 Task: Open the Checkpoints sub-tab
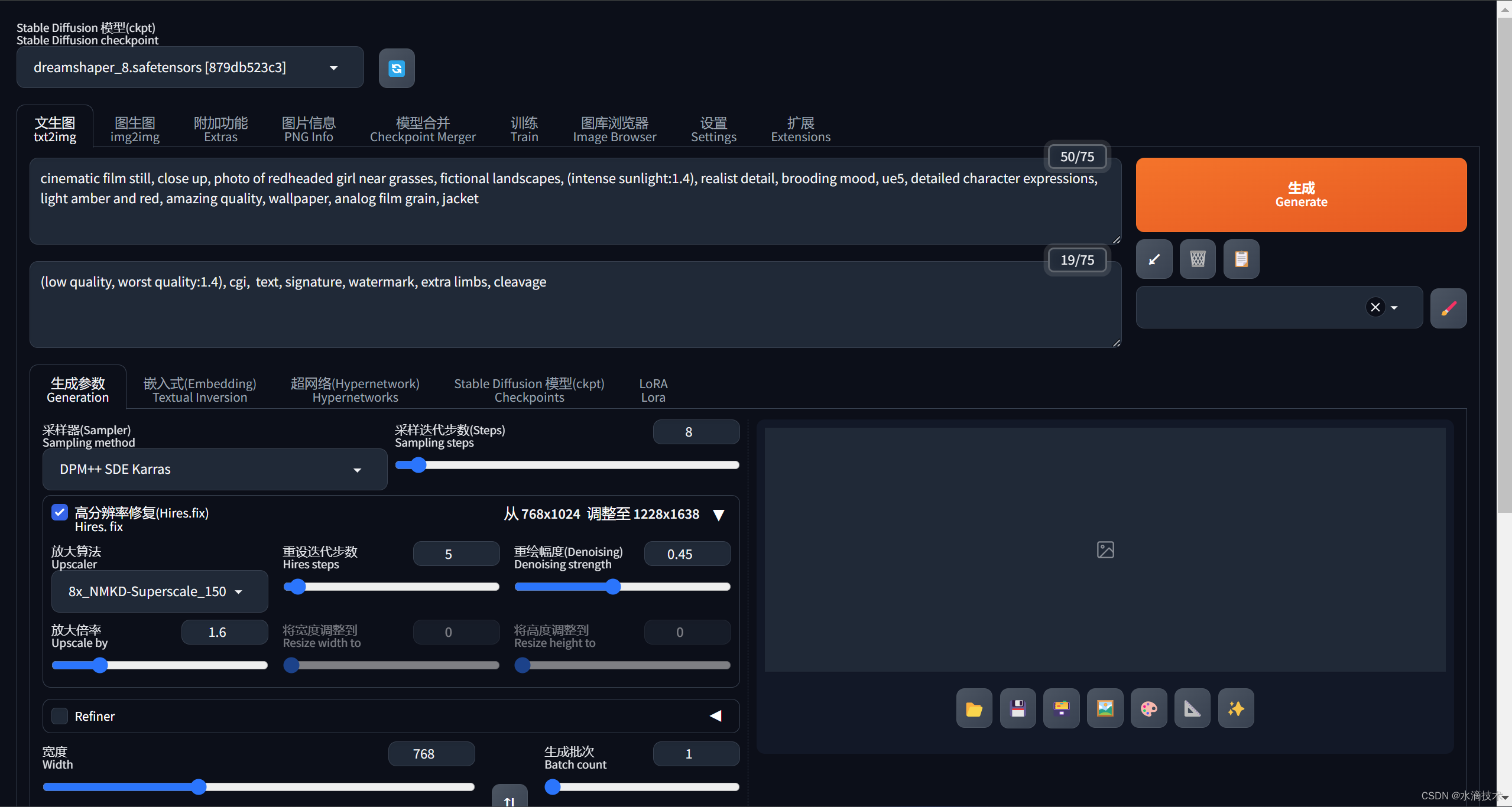click(x=529, y=390)
